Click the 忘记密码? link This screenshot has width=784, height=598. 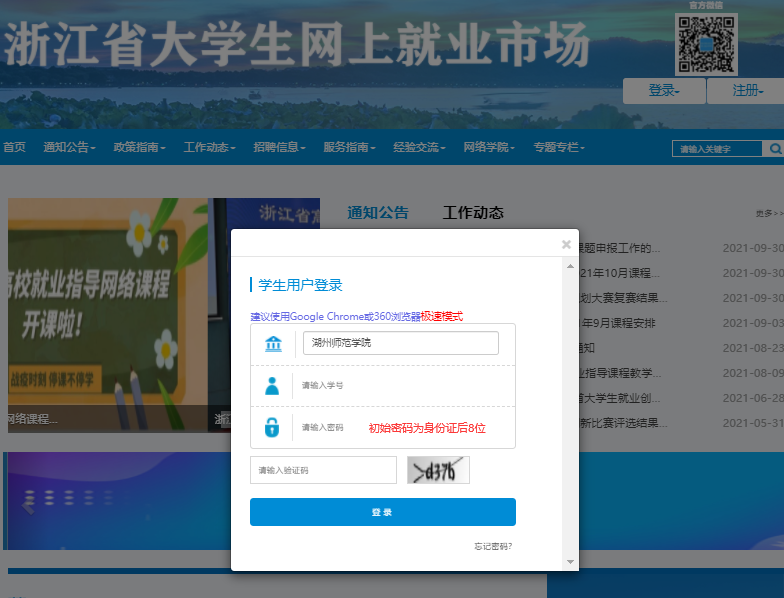[x=493, y=546]
